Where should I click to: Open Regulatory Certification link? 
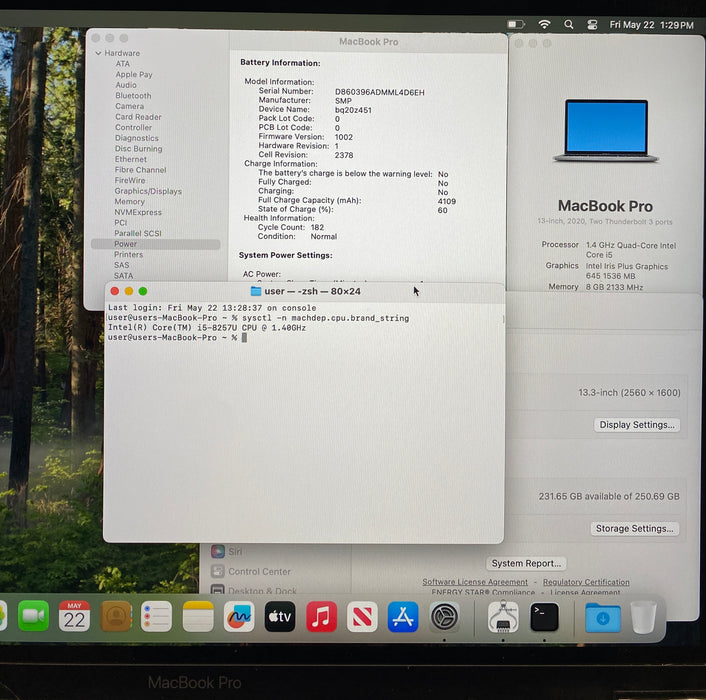586,582
